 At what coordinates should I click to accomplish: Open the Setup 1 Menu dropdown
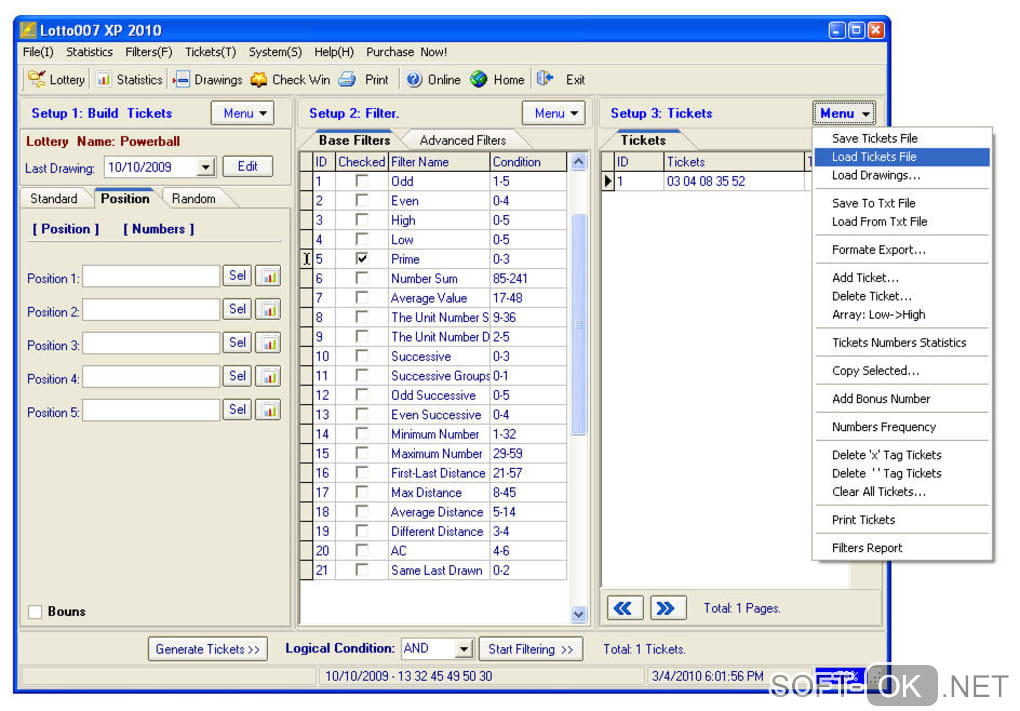[x=243, y=113]
